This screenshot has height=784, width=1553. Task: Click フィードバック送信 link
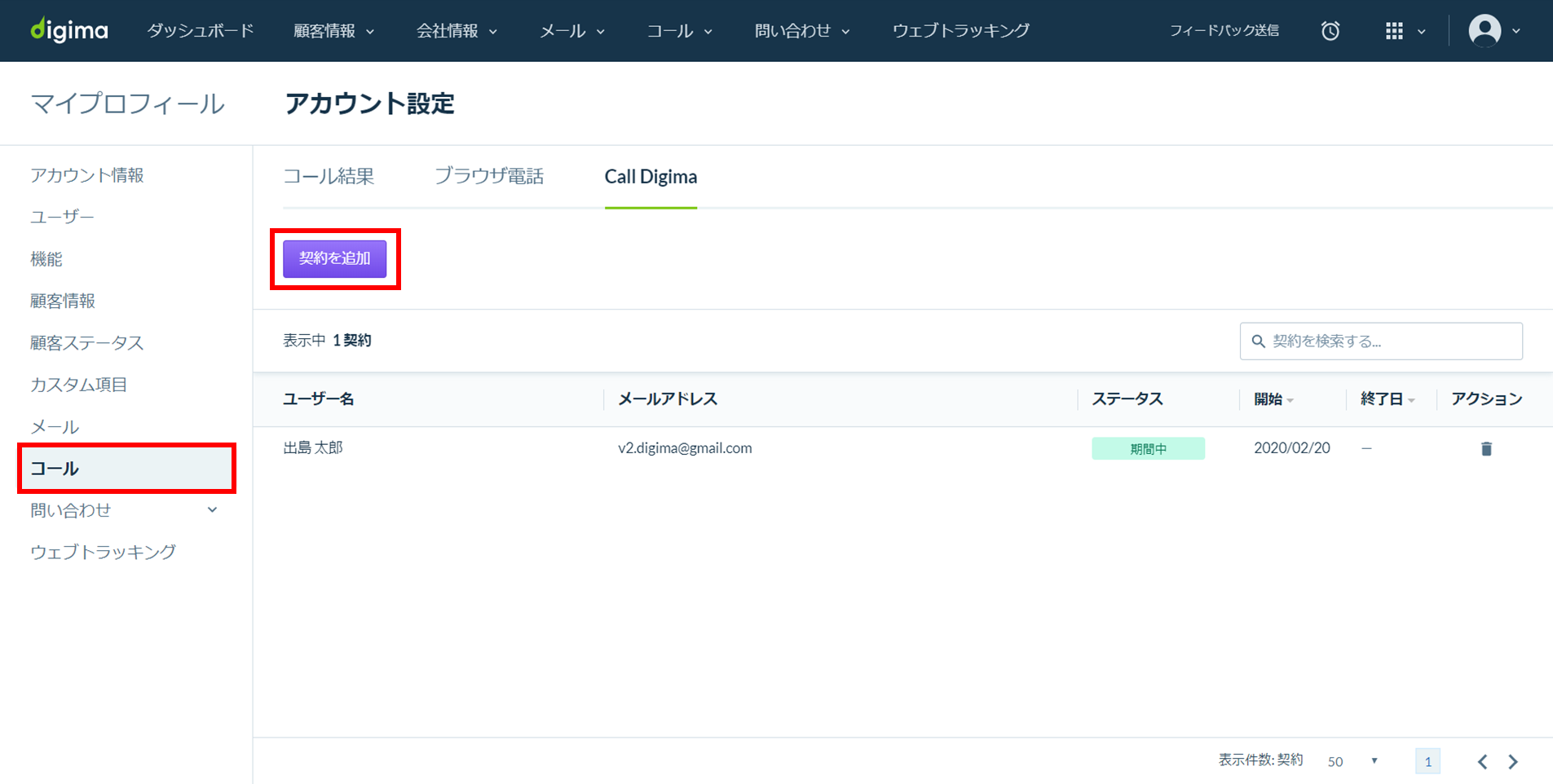click(1224, 31)
